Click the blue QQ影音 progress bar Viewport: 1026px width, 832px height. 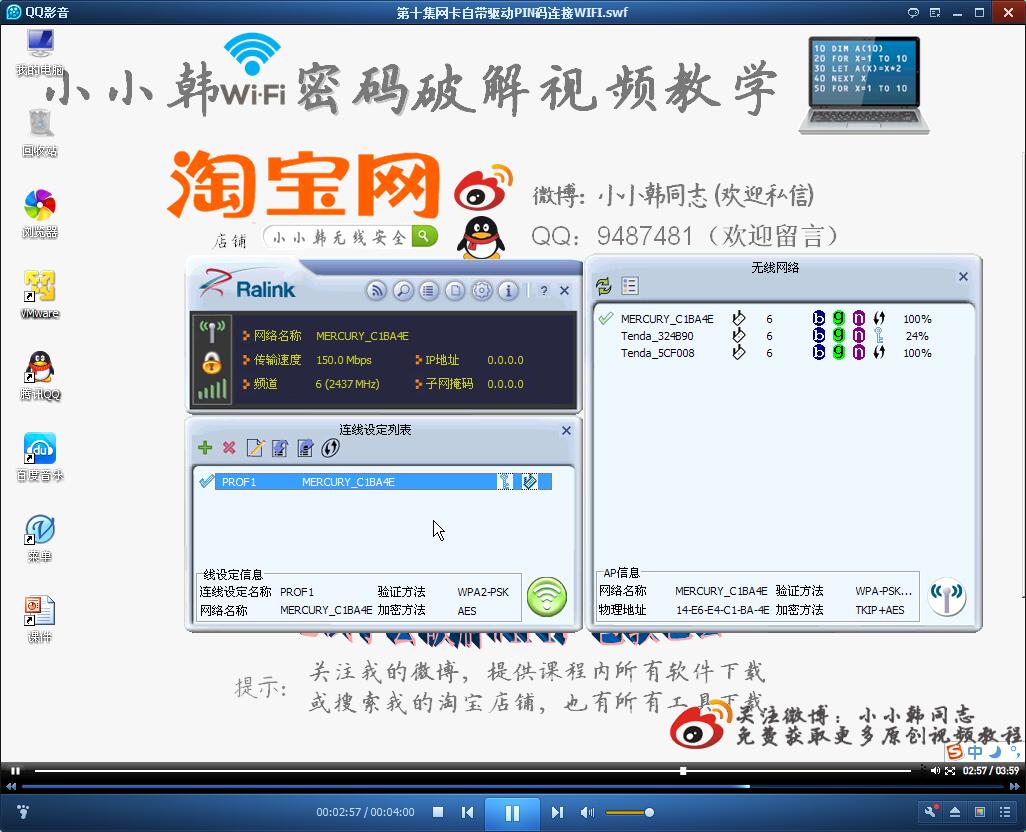[513, 786]
